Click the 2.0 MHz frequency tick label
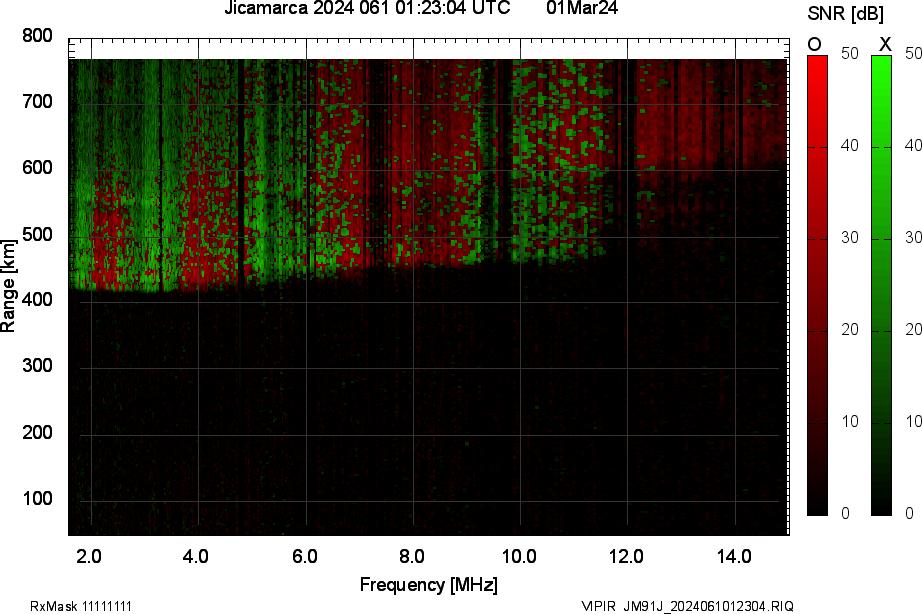 click(90, 556)
